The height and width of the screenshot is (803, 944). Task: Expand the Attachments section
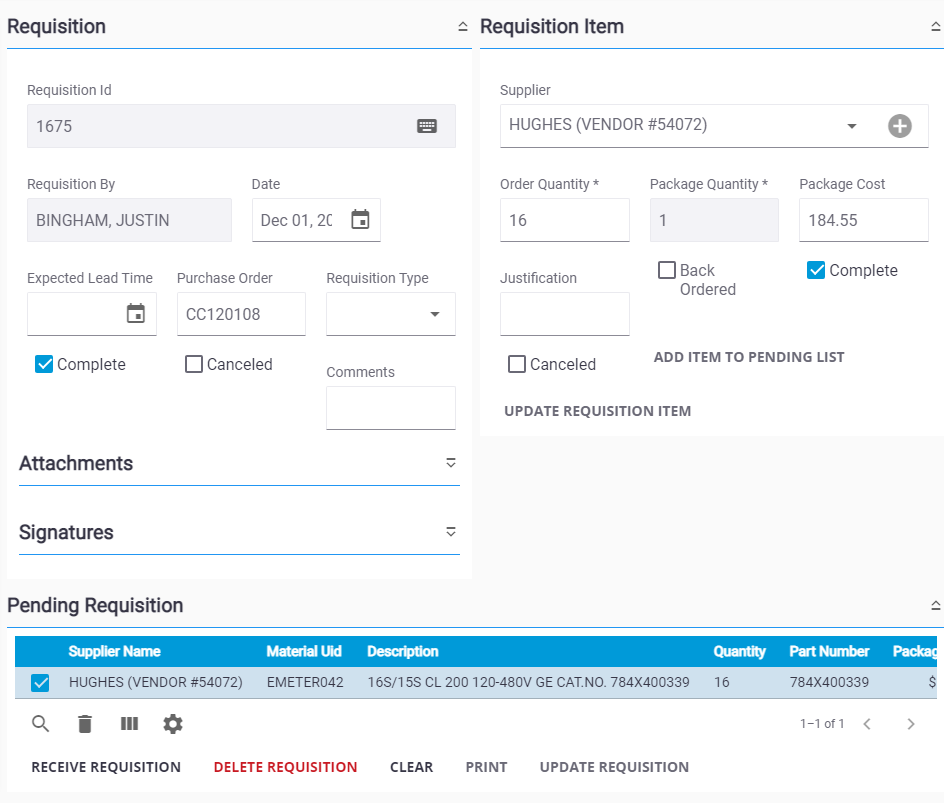pos(450,463)
